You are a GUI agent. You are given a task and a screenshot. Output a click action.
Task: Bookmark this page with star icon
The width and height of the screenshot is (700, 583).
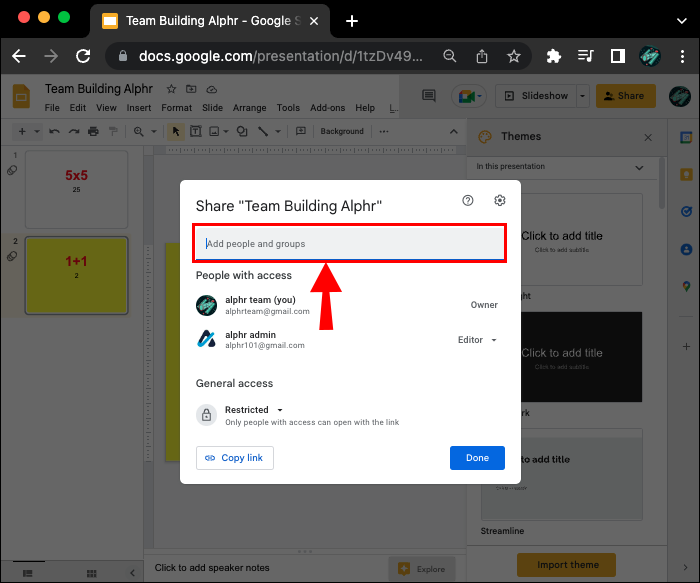point(513,57)
